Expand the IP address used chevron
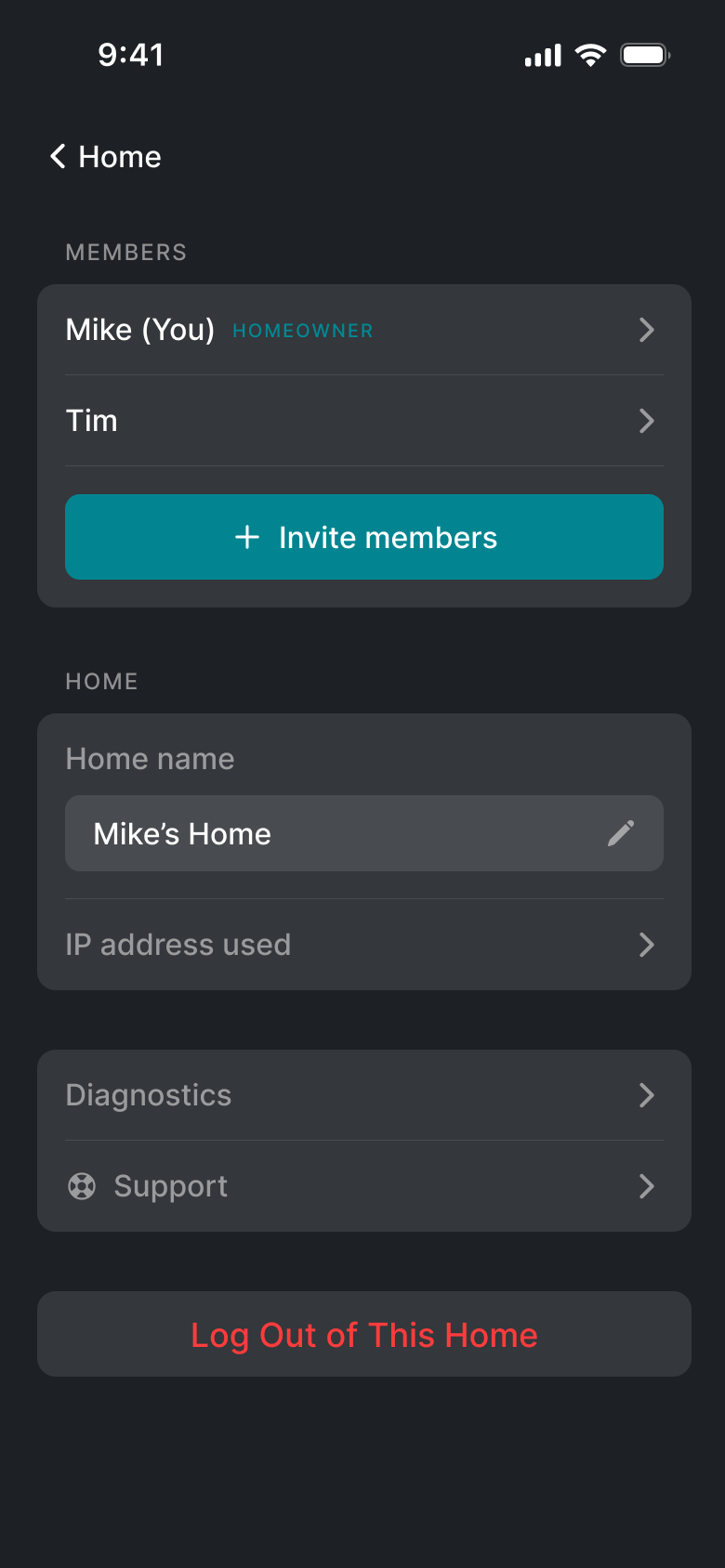 click(x=647, y=945)
